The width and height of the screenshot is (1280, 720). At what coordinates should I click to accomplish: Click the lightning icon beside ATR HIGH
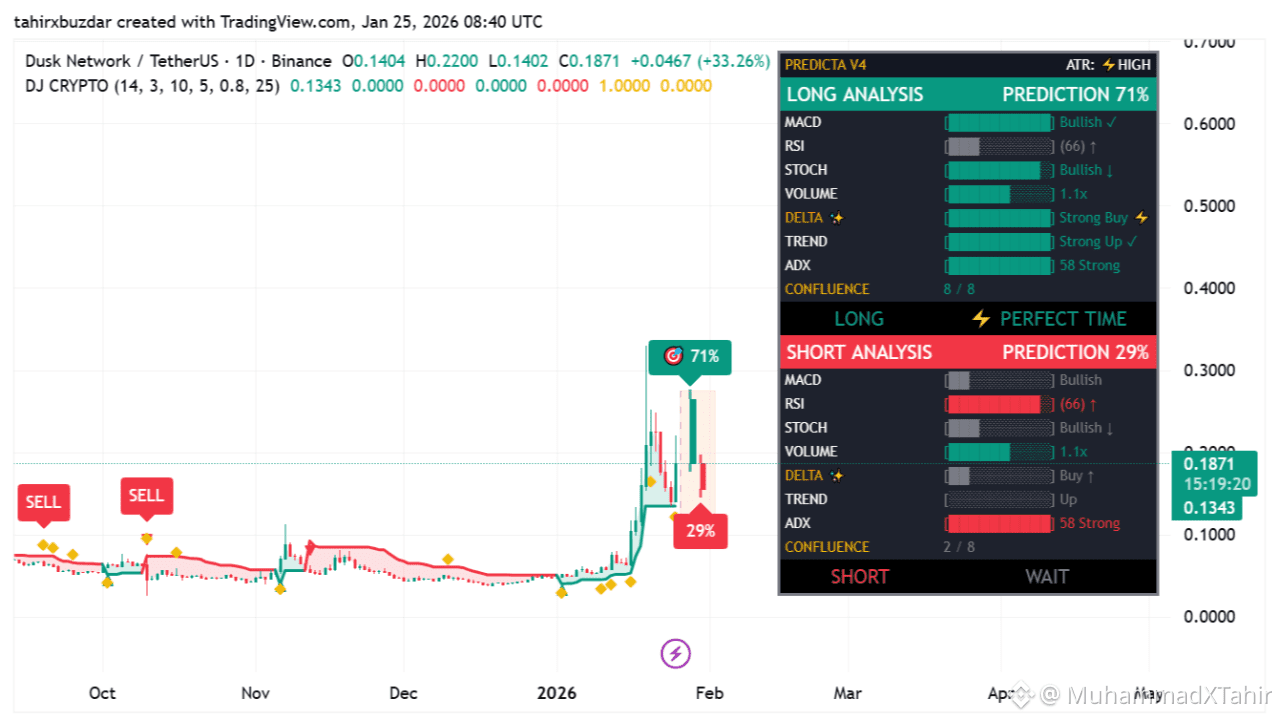[x=1108, y=64]
